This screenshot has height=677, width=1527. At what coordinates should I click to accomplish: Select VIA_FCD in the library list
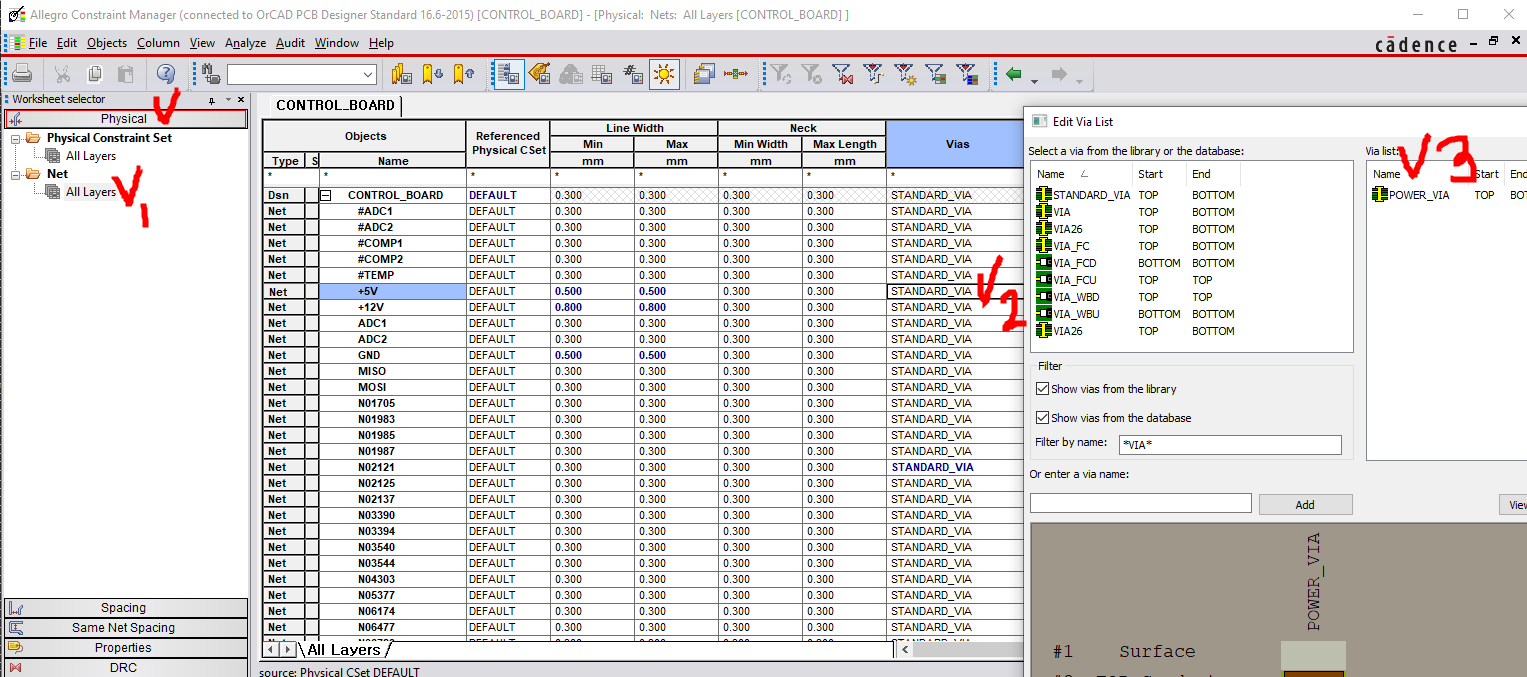tap(1076, 263)
